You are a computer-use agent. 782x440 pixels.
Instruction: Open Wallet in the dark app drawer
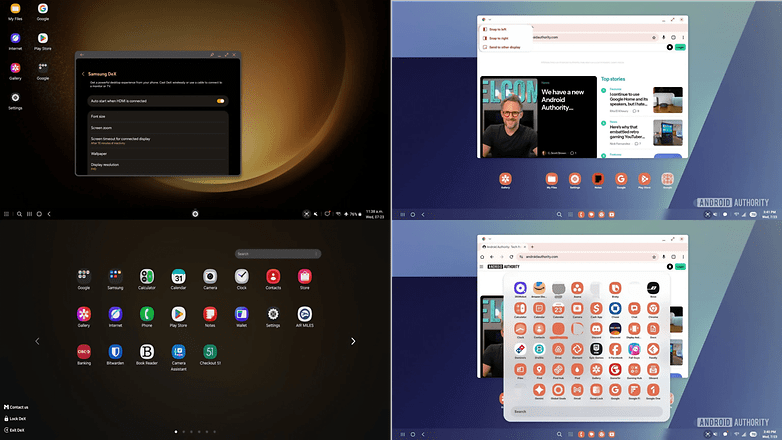pyautogui.click(x=241, y=316)
